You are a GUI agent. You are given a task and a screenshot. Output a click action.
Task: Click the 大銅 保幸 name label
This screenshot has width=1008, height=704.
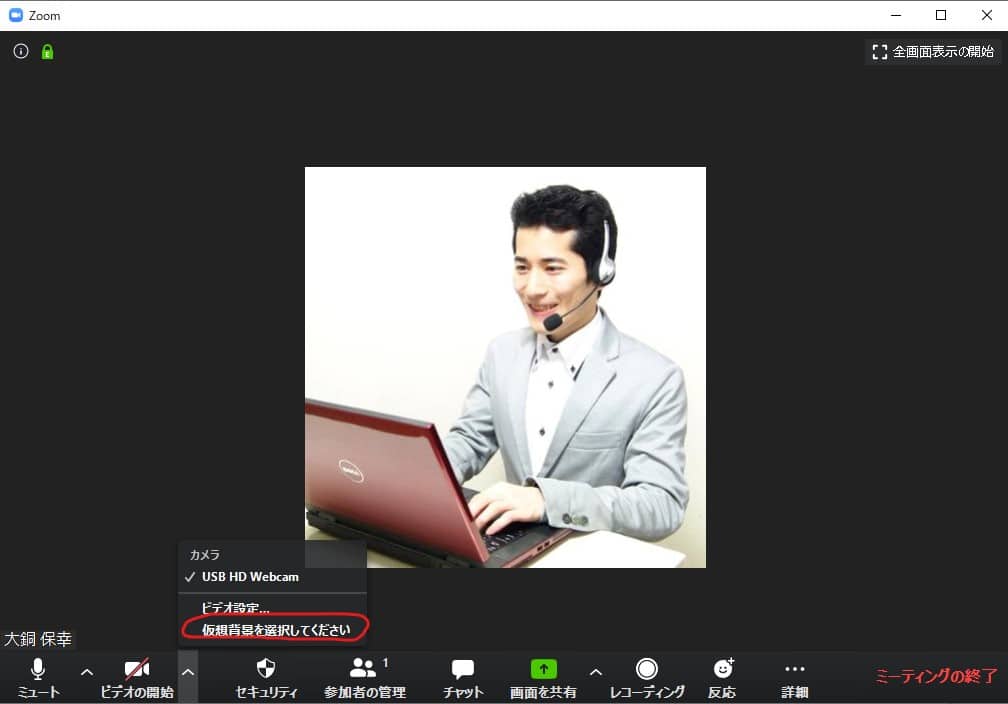pos(38,639)
